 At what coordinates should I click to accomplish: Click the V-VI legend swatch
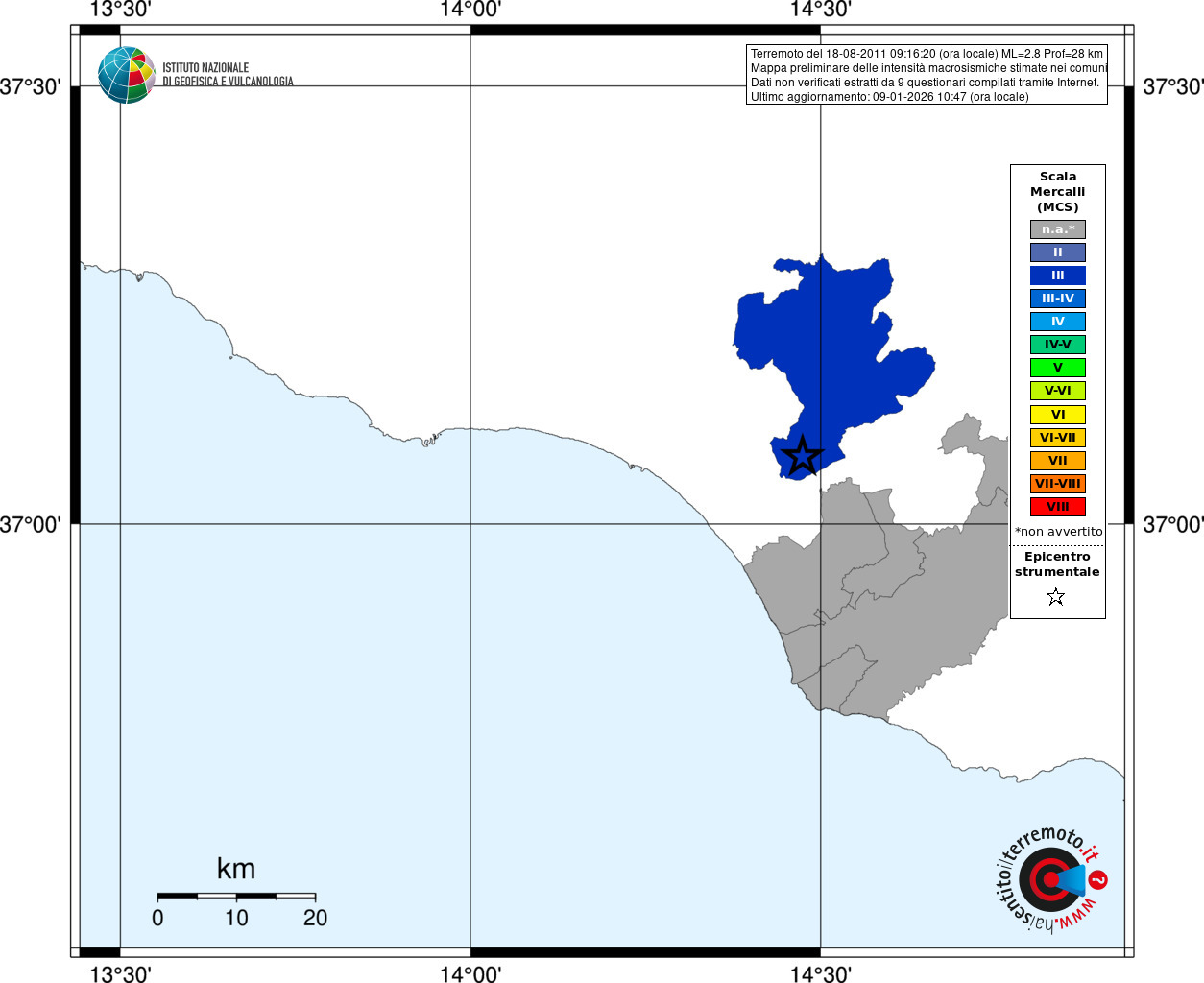(1058, 391)
